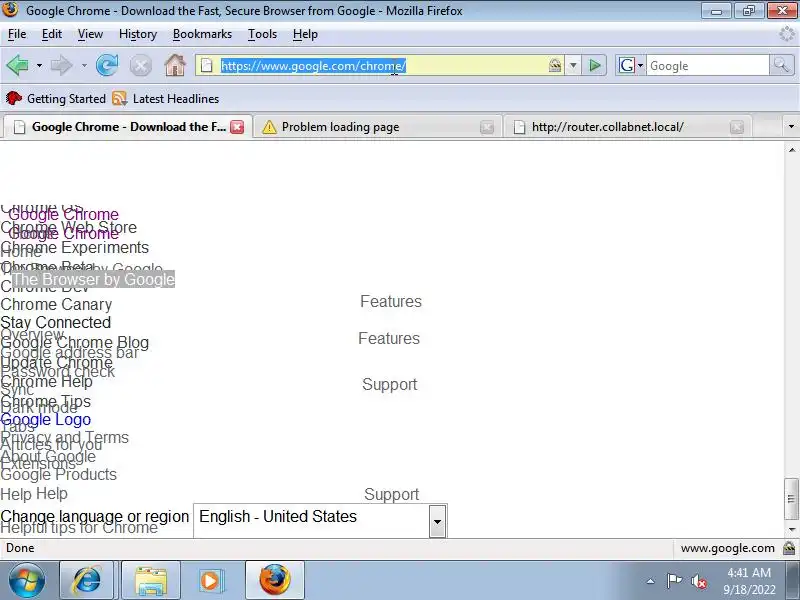The image size is (800, 600).
Task: Open the Forward history dropdown arrow
Action: pos(84,66)
